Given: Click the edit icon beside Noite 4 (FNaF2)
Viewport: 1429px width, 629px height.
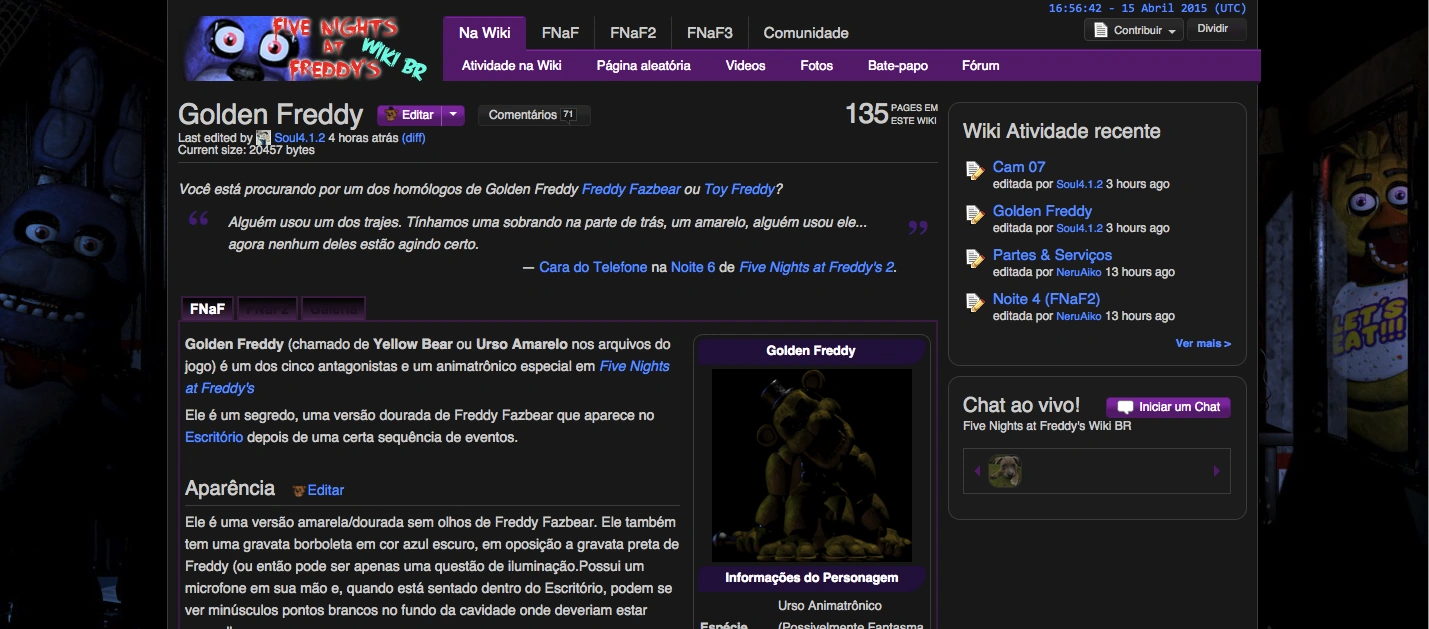Looking at the screenshot, I should (x=975, y=303).
